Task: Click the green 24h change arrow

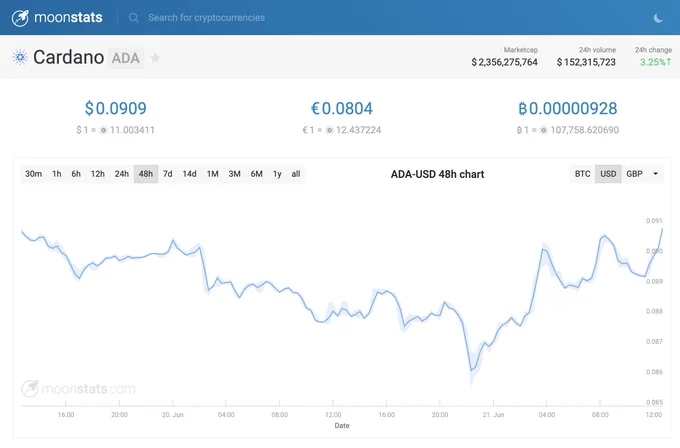Action: 668,62
